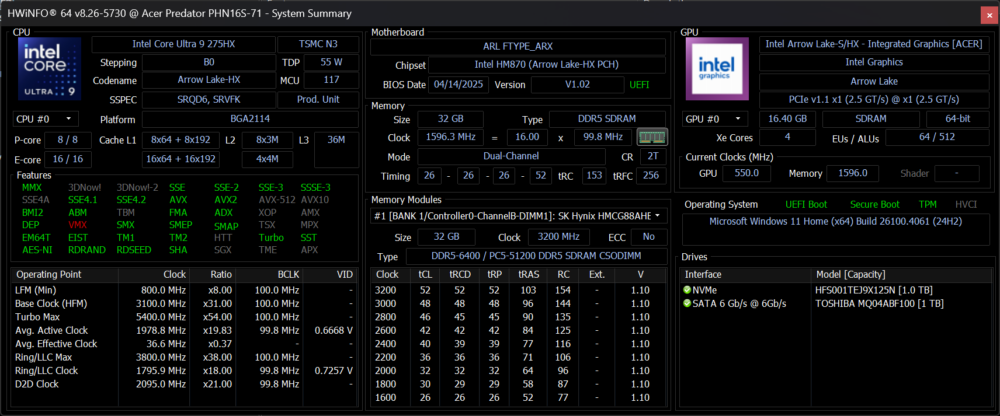Click the motherboard name ARL FTYPE_ARX
Screen dimensions: 1000x416
click(518, 47)
